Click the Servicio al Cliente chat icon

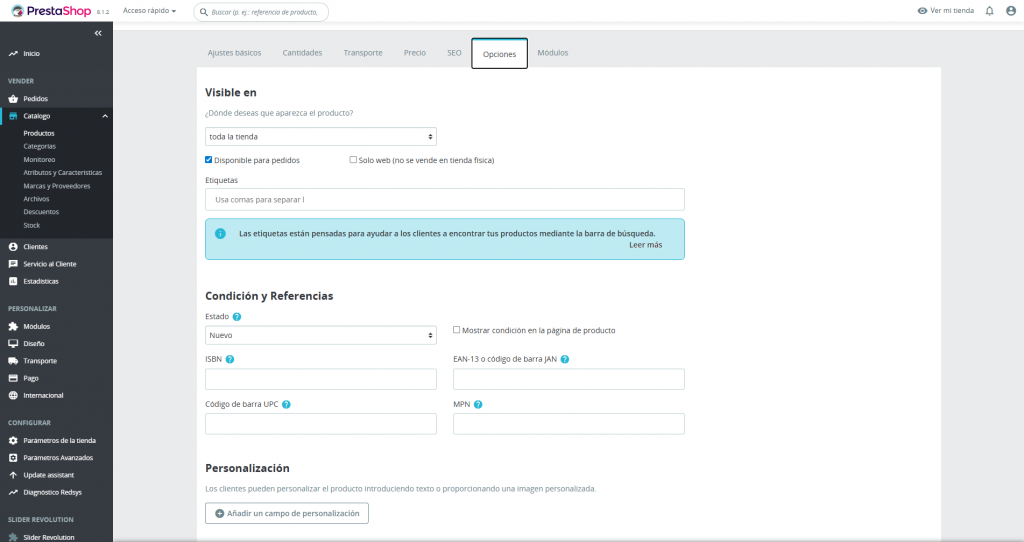13,264
